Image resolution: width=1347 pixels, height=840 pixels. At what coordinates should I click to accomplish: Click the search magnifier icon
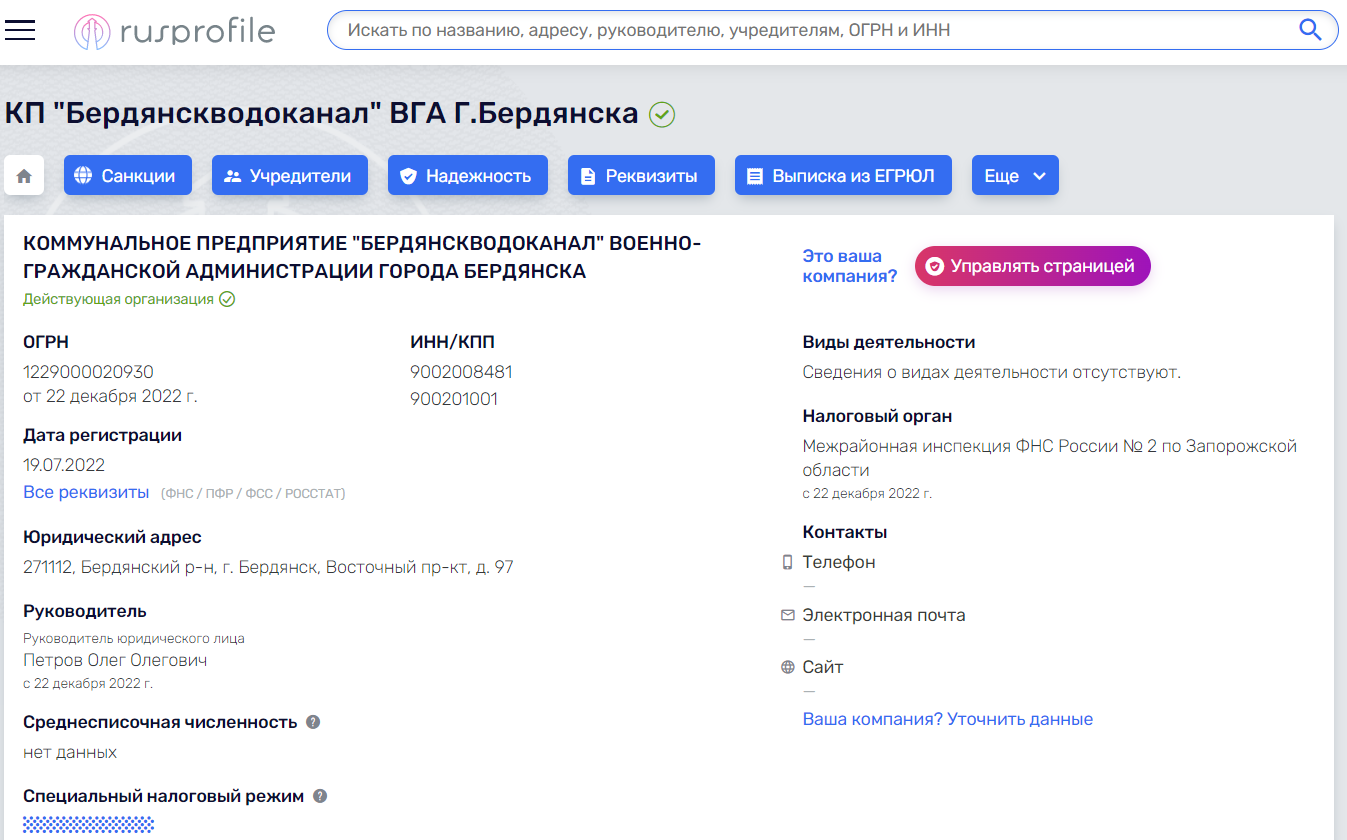pyautogui.click(x=1310, y=30)
